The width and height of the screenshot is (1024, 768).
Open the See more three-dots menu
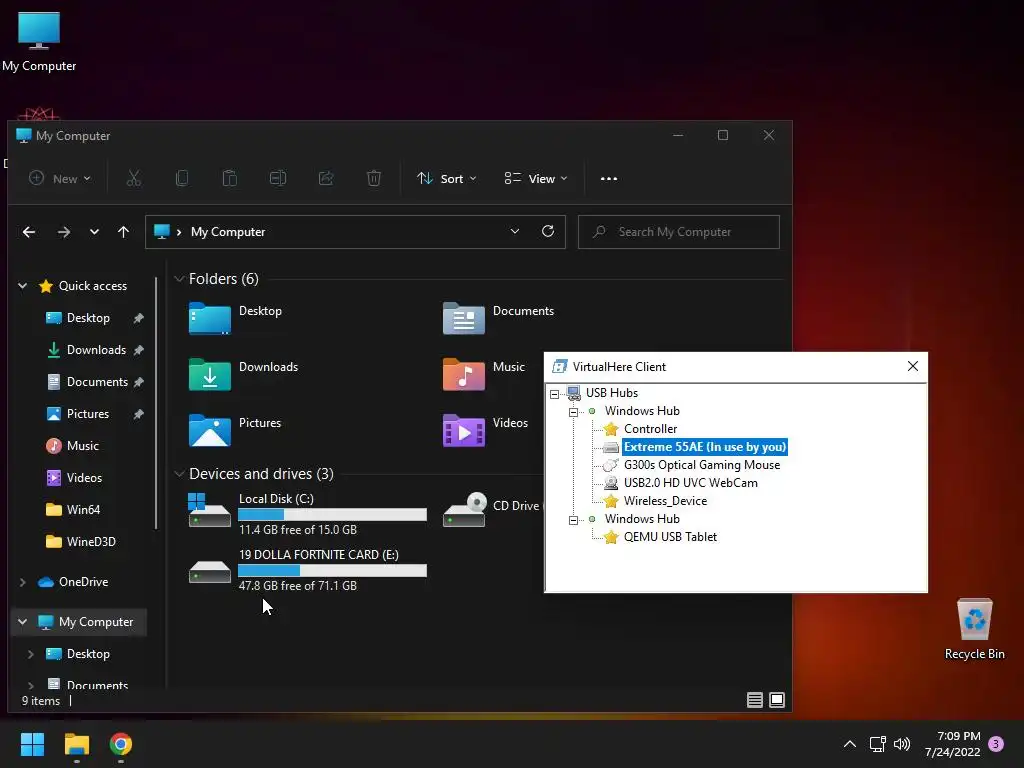(x=609, y=178)
